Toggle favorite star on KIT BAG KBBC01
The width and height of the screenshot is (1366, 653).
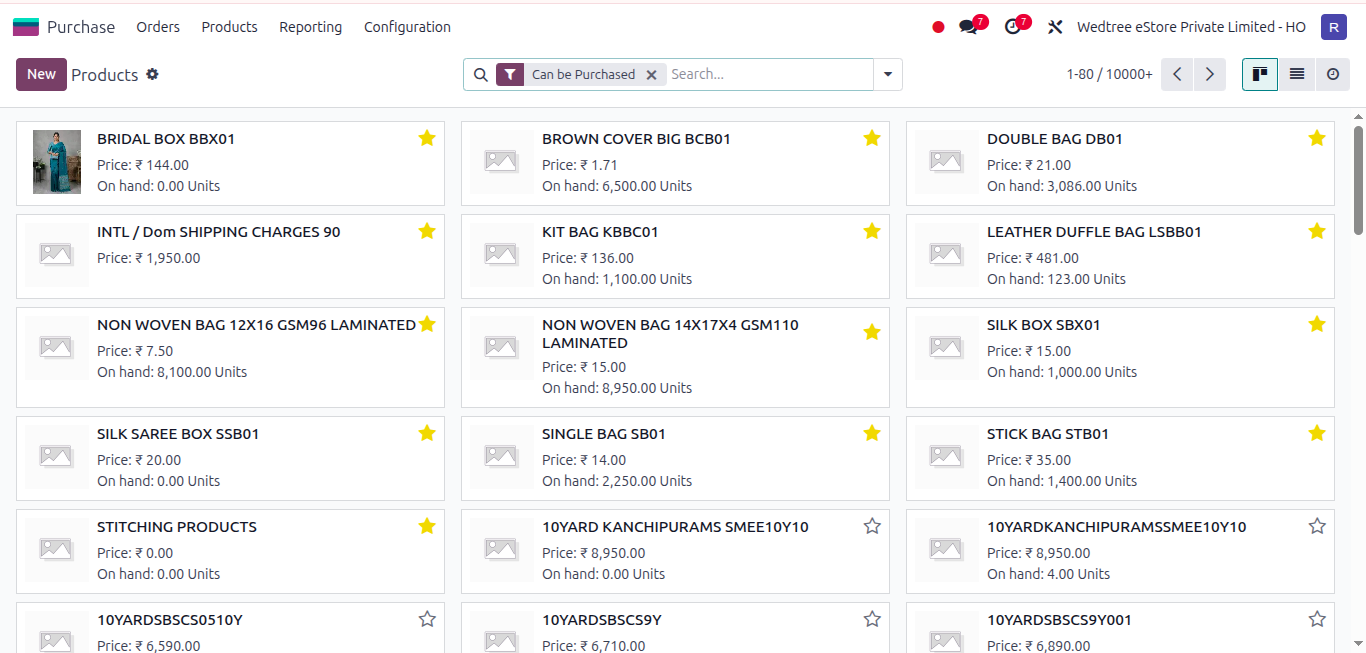[872, 231]
